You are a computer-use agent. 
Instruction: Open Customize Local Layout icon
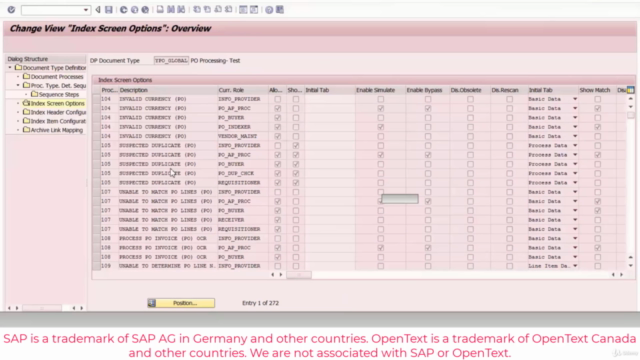(x=280, y=9)
